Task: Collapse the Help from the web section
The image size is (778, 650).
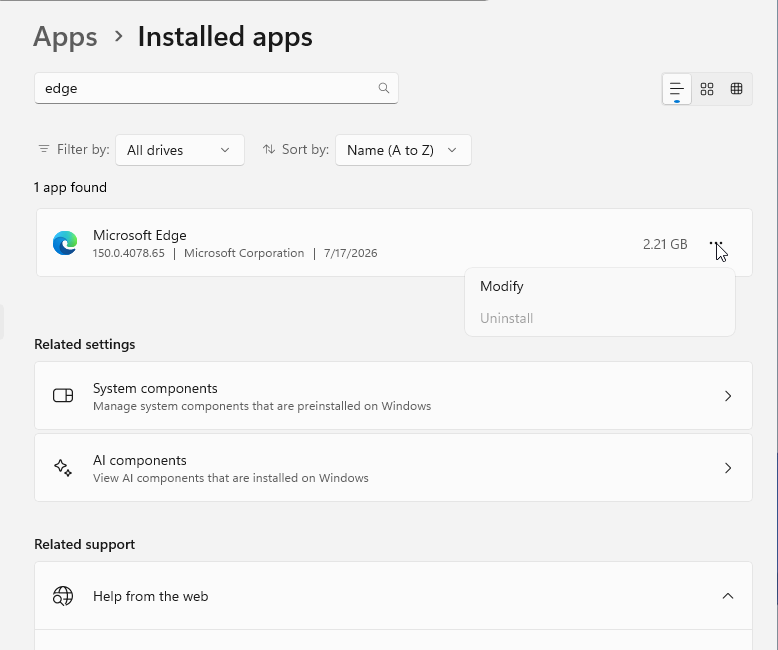Action: click(x=727, y=596)
